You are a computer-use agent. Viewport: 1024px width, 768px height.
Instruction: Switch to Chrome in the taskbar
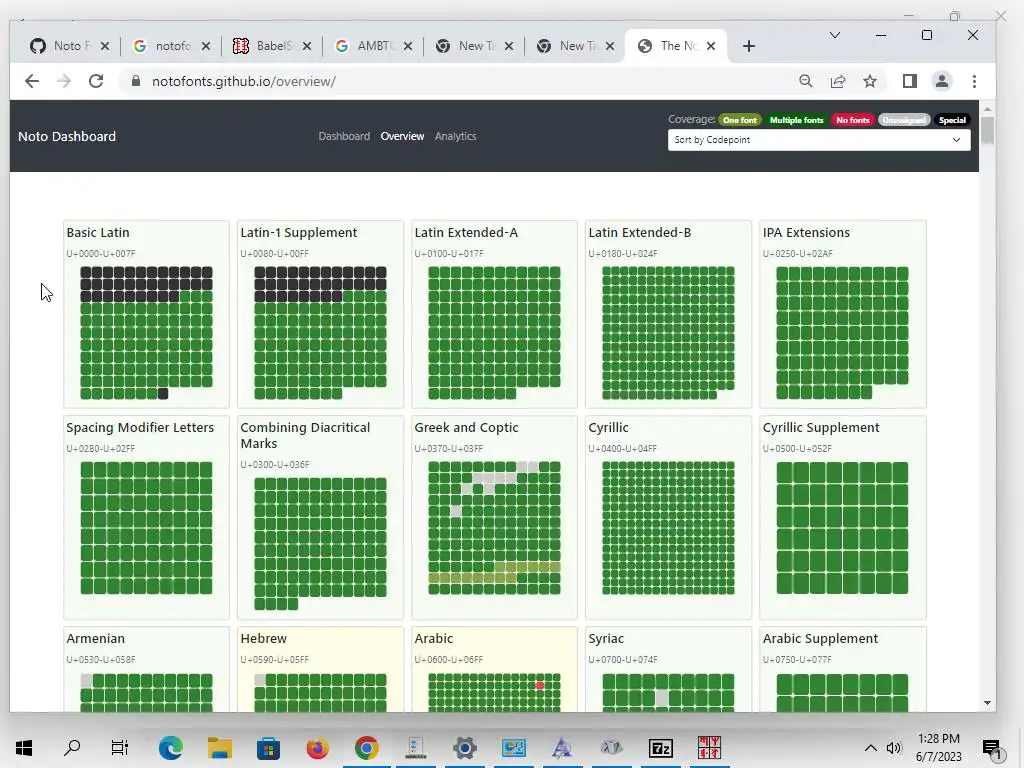click(x=366, y=747)
